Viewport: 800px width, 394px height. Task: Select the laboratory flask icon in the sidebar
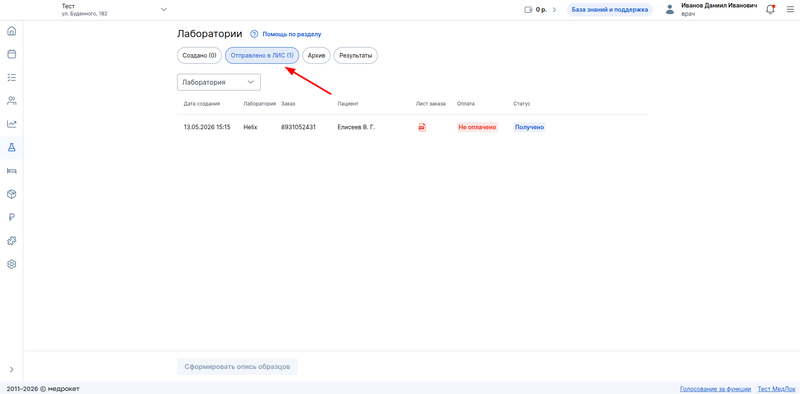coord(11,147)
